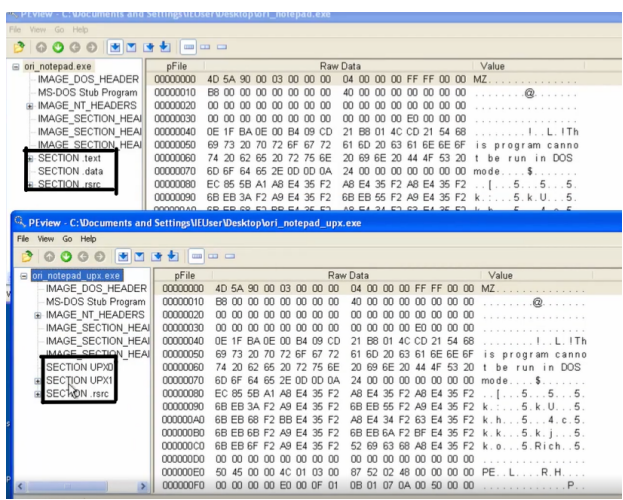
Task: Click Value column header in ori_notepad_upx window
Action: pos(500,275)
